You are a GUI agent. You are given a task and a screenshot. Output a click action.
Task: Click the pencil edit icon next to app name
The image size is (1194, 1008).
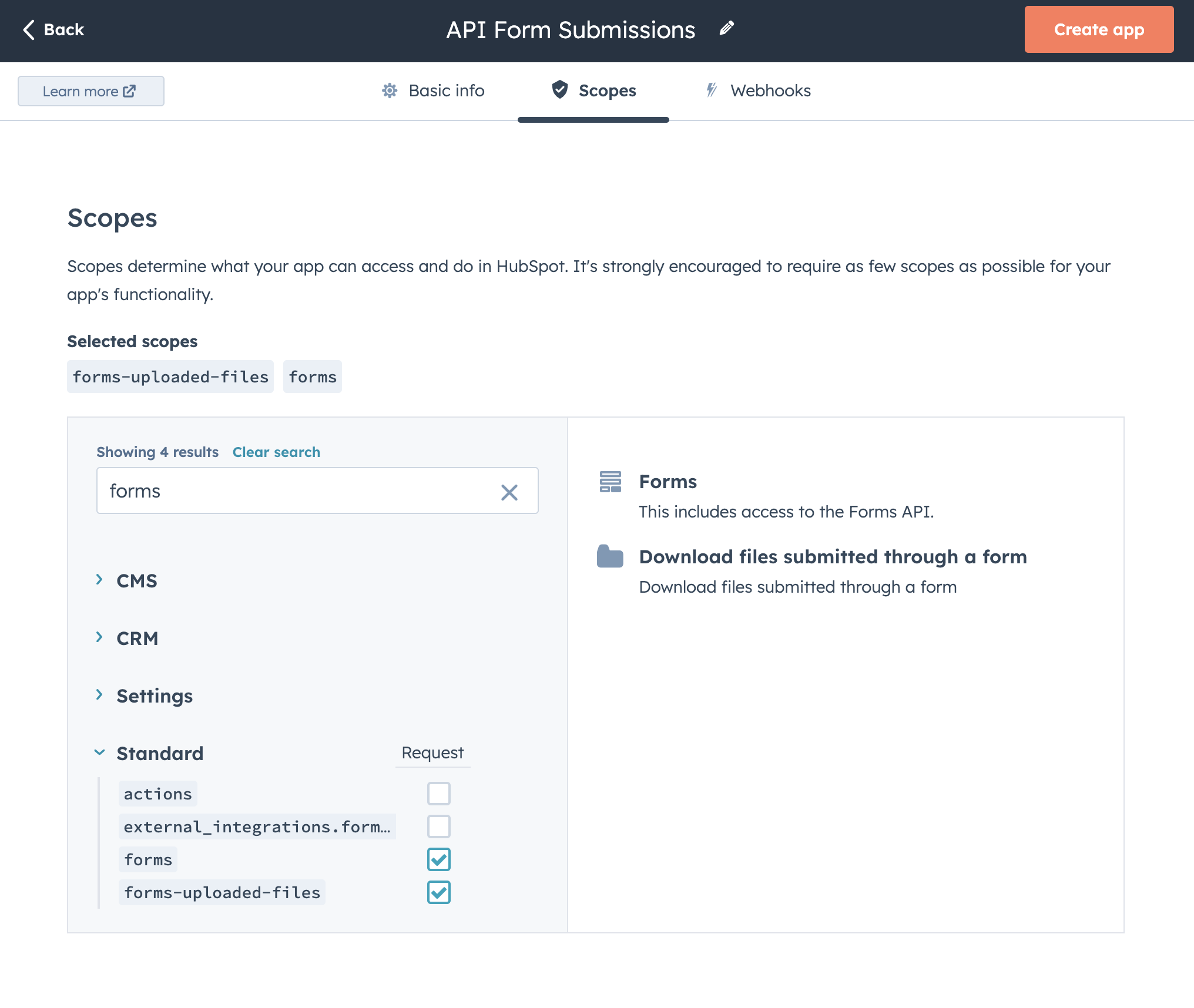tap(728, 29)
